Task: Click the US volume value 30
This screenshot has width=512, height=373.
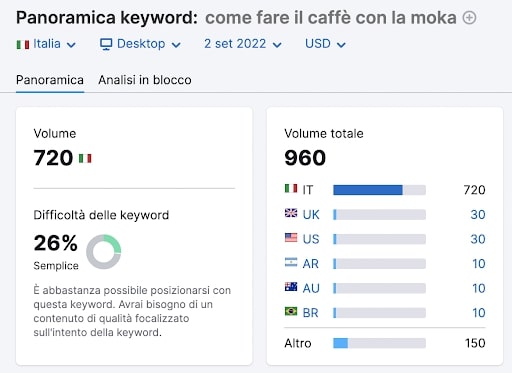Action: click(x=478, y=239)
